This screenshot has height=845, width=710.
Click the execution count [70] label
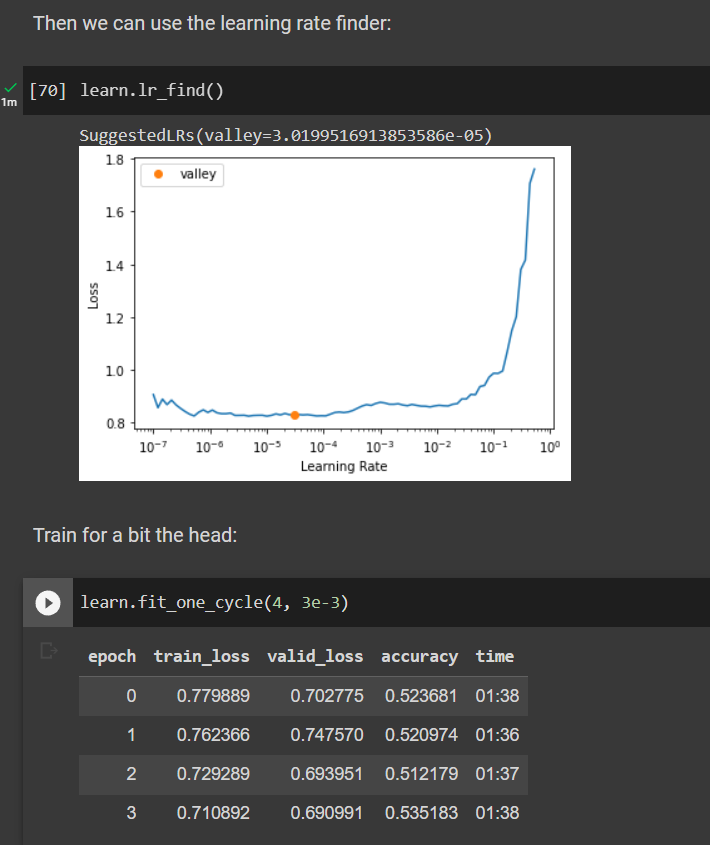pos(45,90)
